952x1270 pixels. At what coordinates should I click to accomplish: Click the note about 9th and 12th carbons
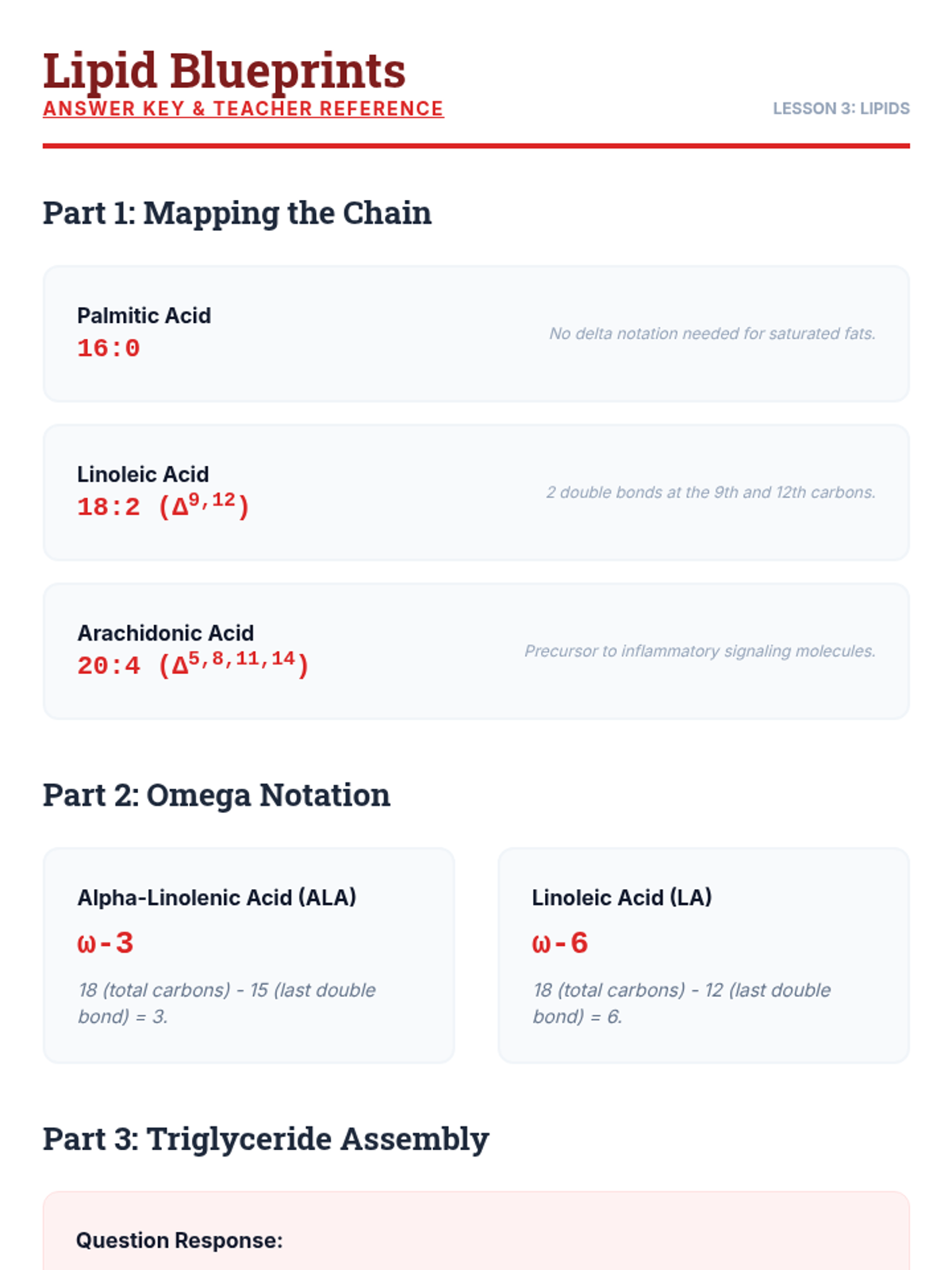click(710, 492)
